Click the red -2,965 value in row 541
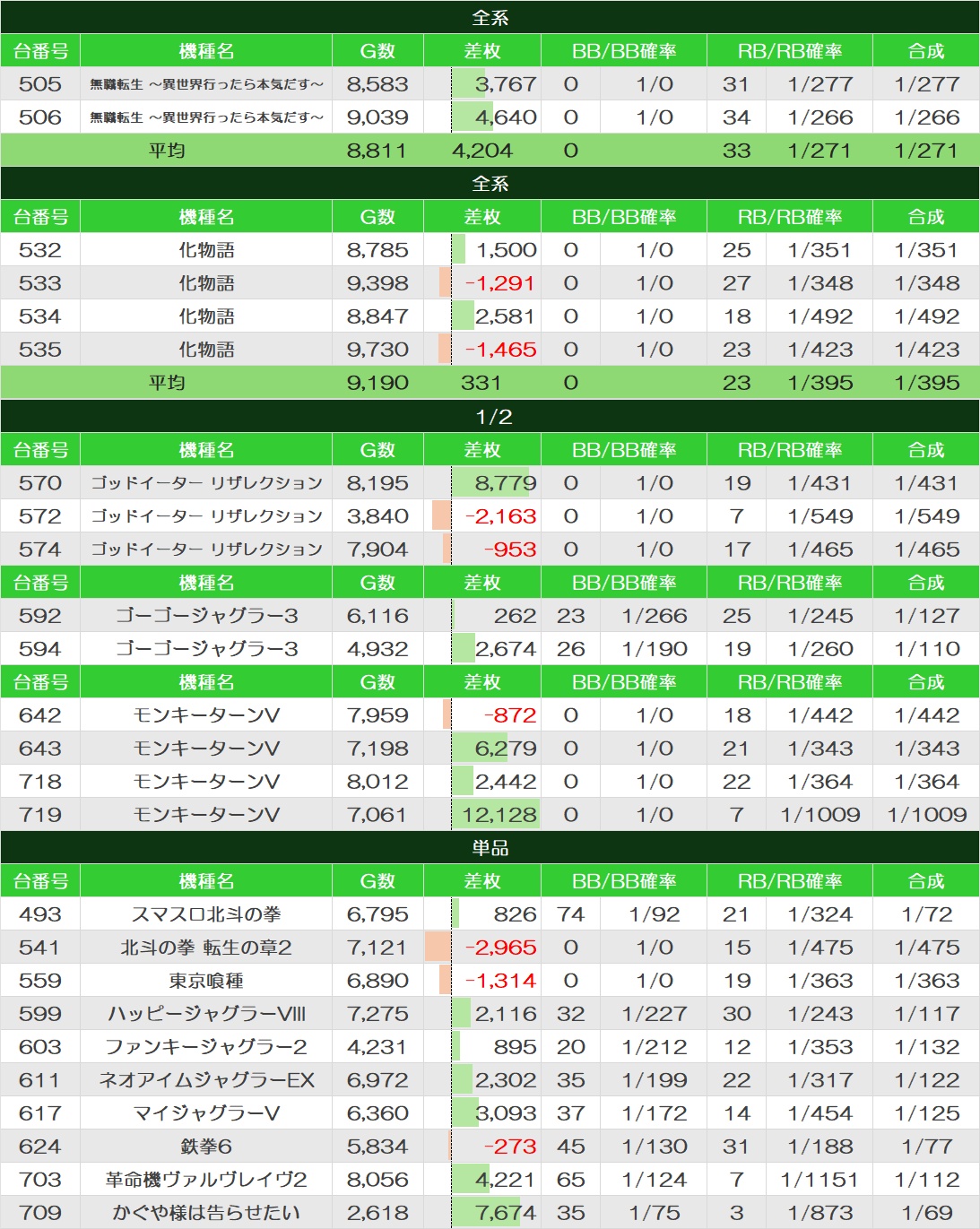The image size is (980, 1229). click(x=500, y=948)
